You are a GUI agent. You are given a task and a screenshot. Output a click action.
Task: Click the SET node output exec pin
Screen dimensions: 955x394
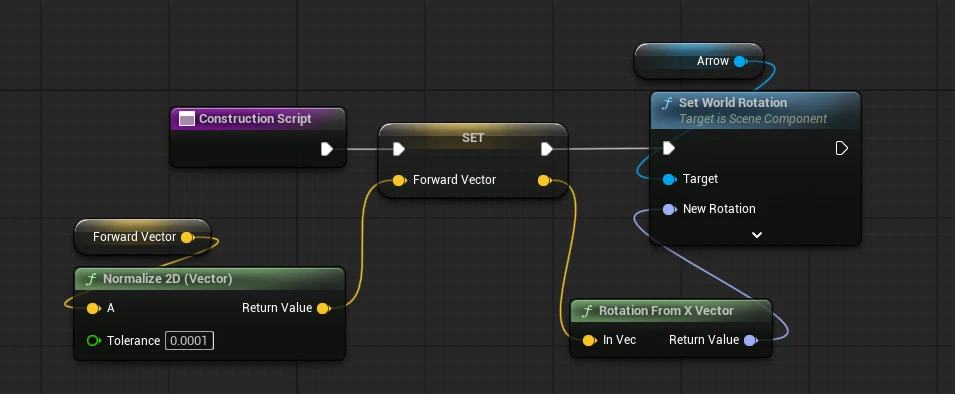click(547, 149)
